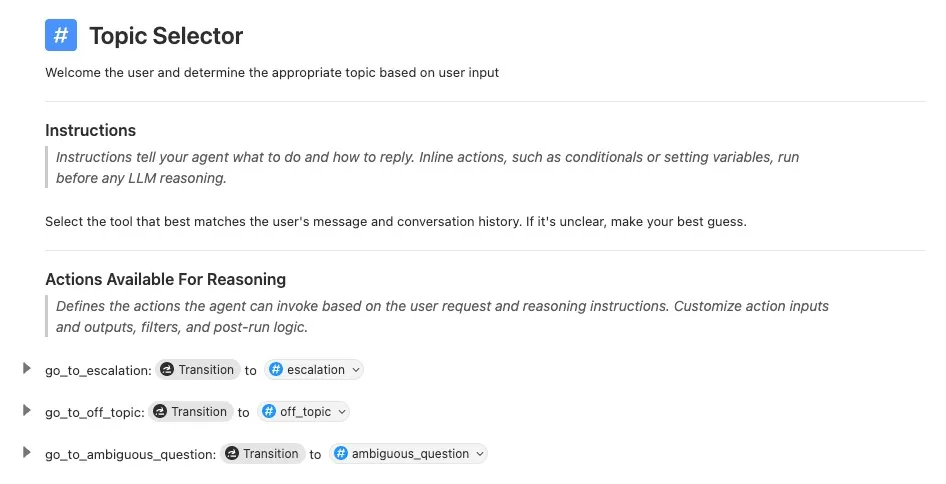Viewport: 946px width, 484px height.
Task: Click the hash icon beside ambiguous_question topic
Action: coord(341,454)
